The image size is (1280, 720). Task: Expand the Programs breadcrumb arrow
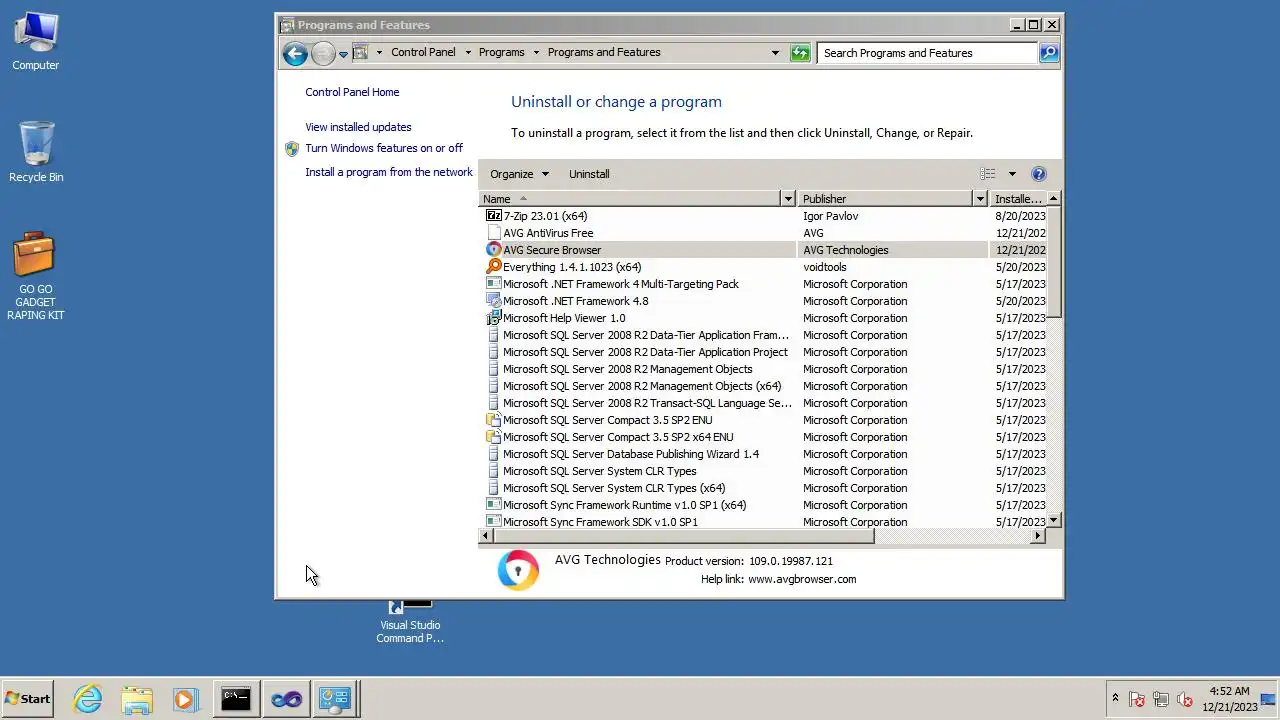pyautogui.click(x=536, y=52)
